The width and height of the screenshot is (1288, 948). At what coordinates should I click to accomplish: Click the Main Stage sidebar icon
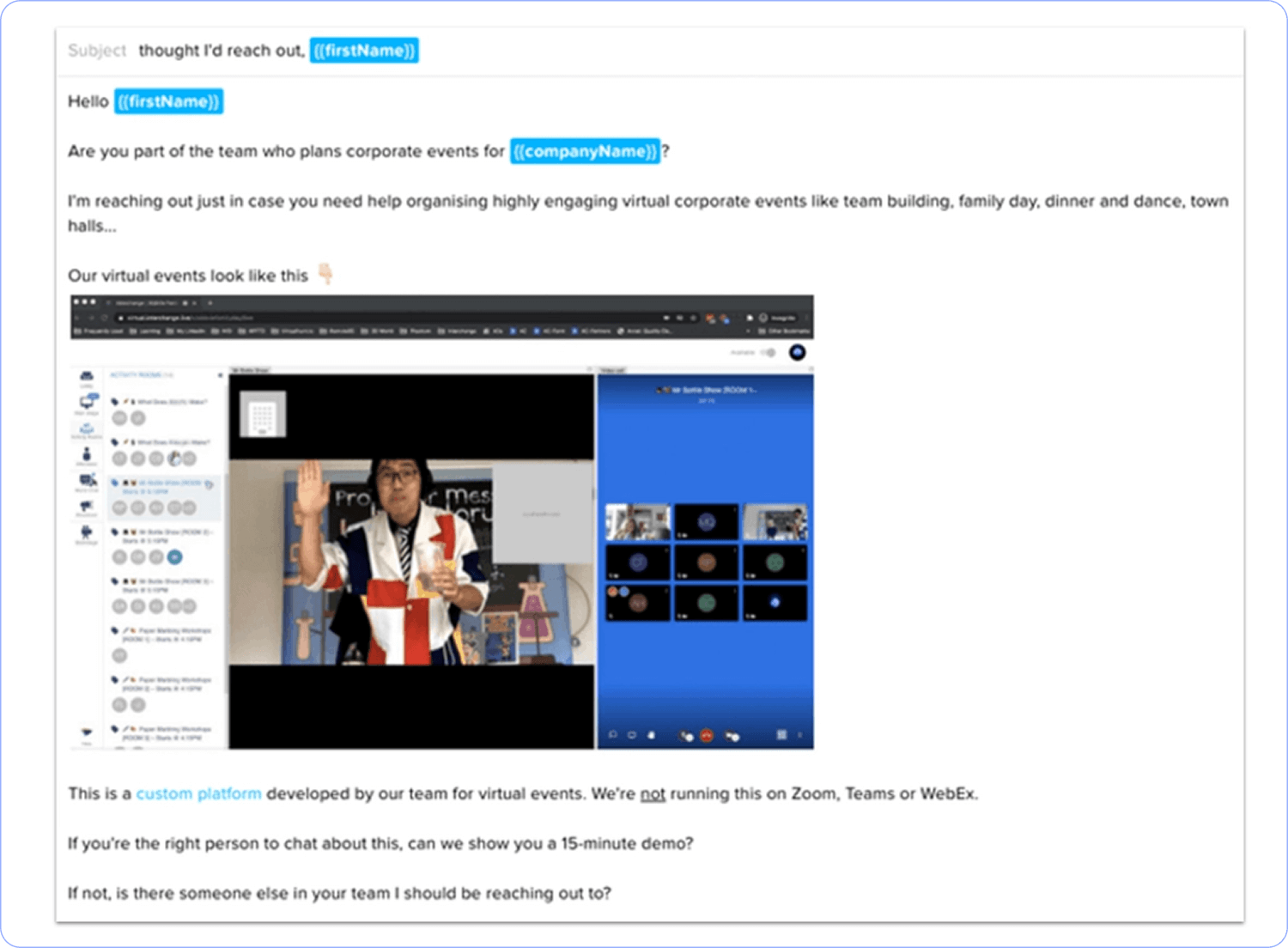pos(87,403)
